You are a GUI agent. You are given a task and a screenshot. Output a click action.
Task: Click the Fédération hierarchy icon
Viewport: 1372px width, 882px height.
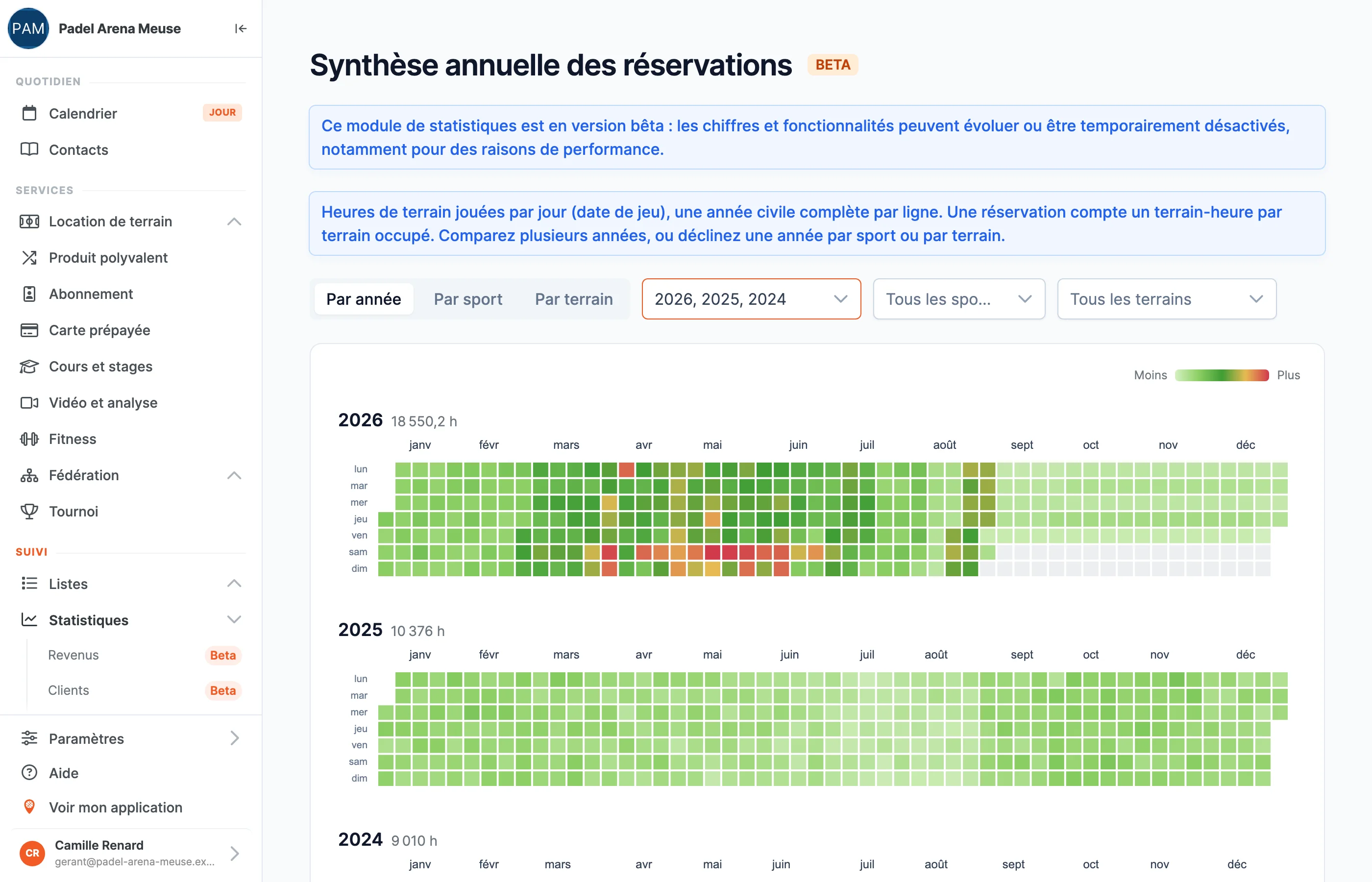tap(29, 475)
